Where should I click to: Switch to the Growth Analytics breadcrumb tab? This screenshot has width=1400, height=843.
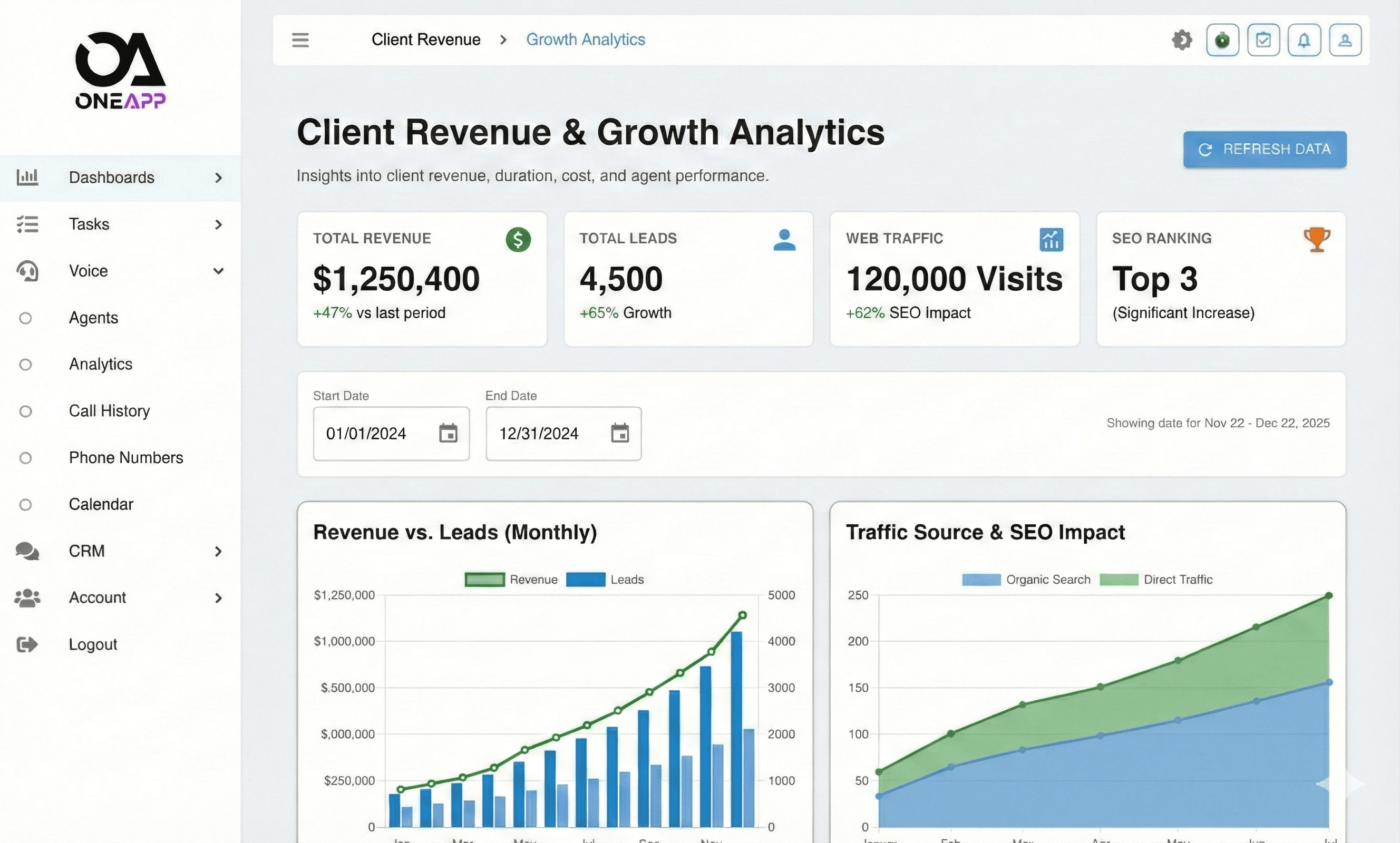[x=586, y=39]
